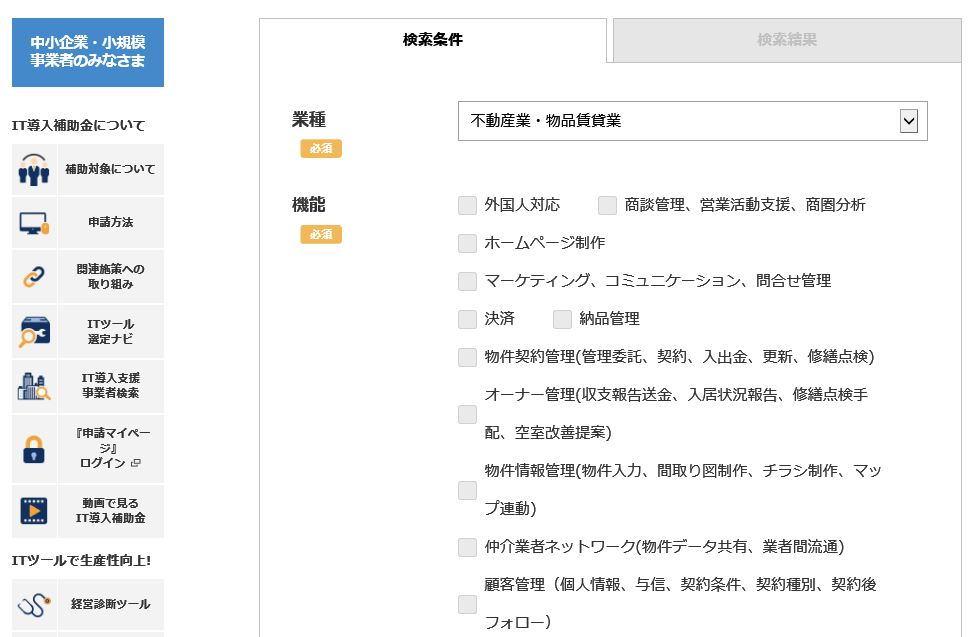Check the 決済 checkbox
Image resolution: width=980 pixels, height=637 pixels.
pyautogui.click(x=468, y=319)
